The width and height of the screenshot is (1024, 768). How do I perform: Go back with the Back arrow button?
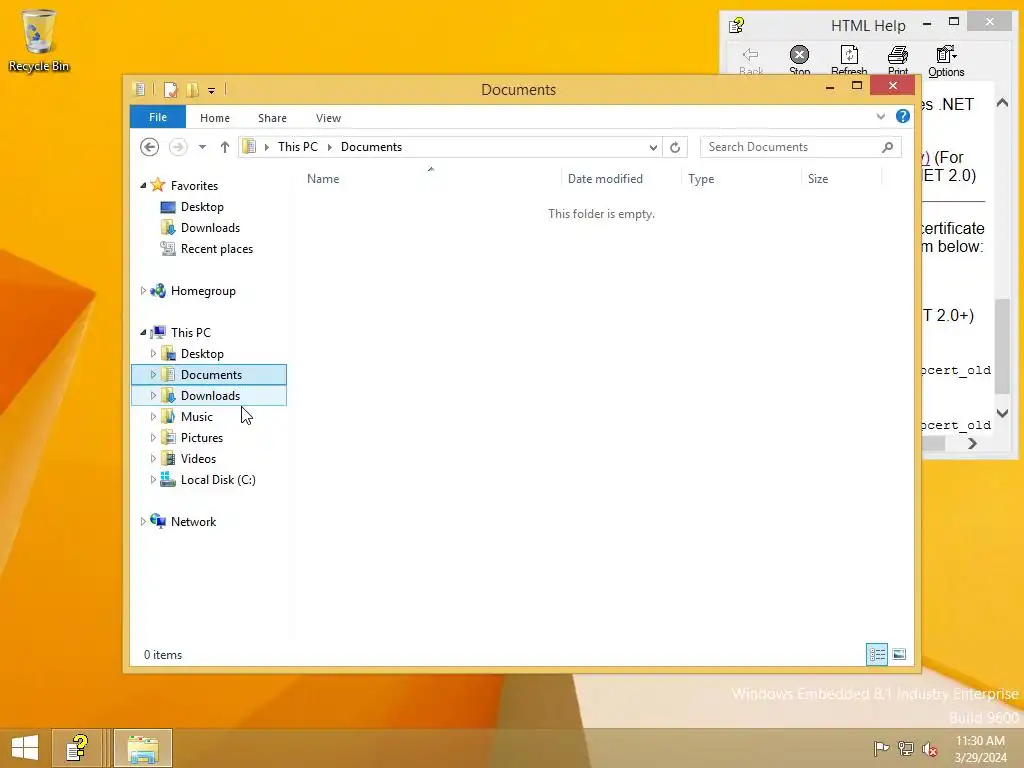(150, 147)
